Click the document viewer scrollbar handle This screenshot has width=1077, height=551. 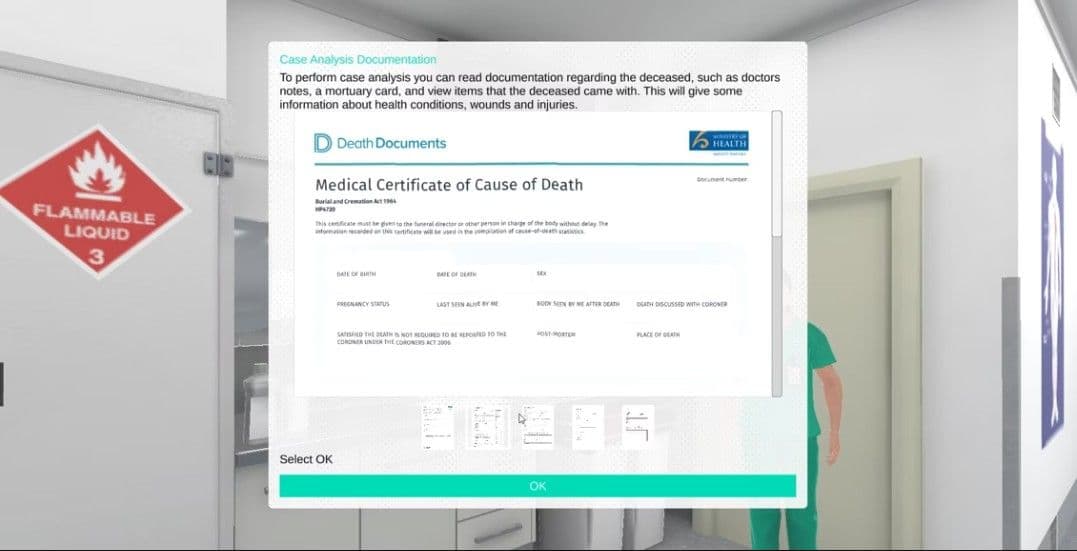(x=777, y=174)
